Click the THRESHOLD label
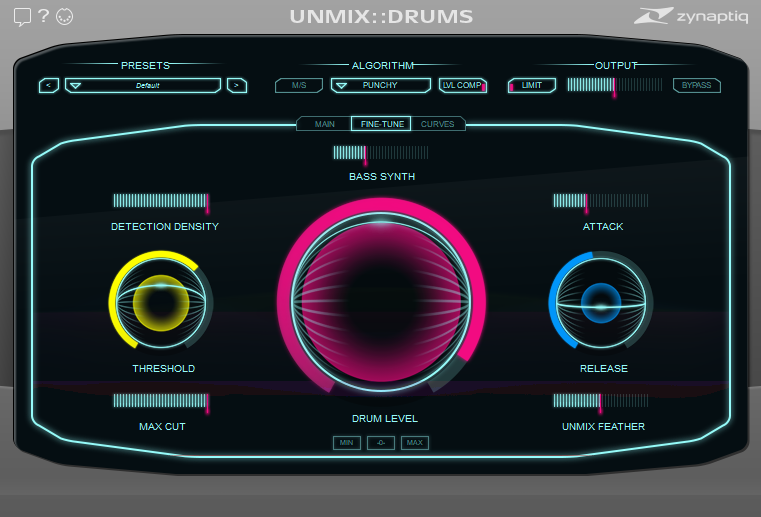This screenshot has width=761, height=517. (x=164, y=368)
